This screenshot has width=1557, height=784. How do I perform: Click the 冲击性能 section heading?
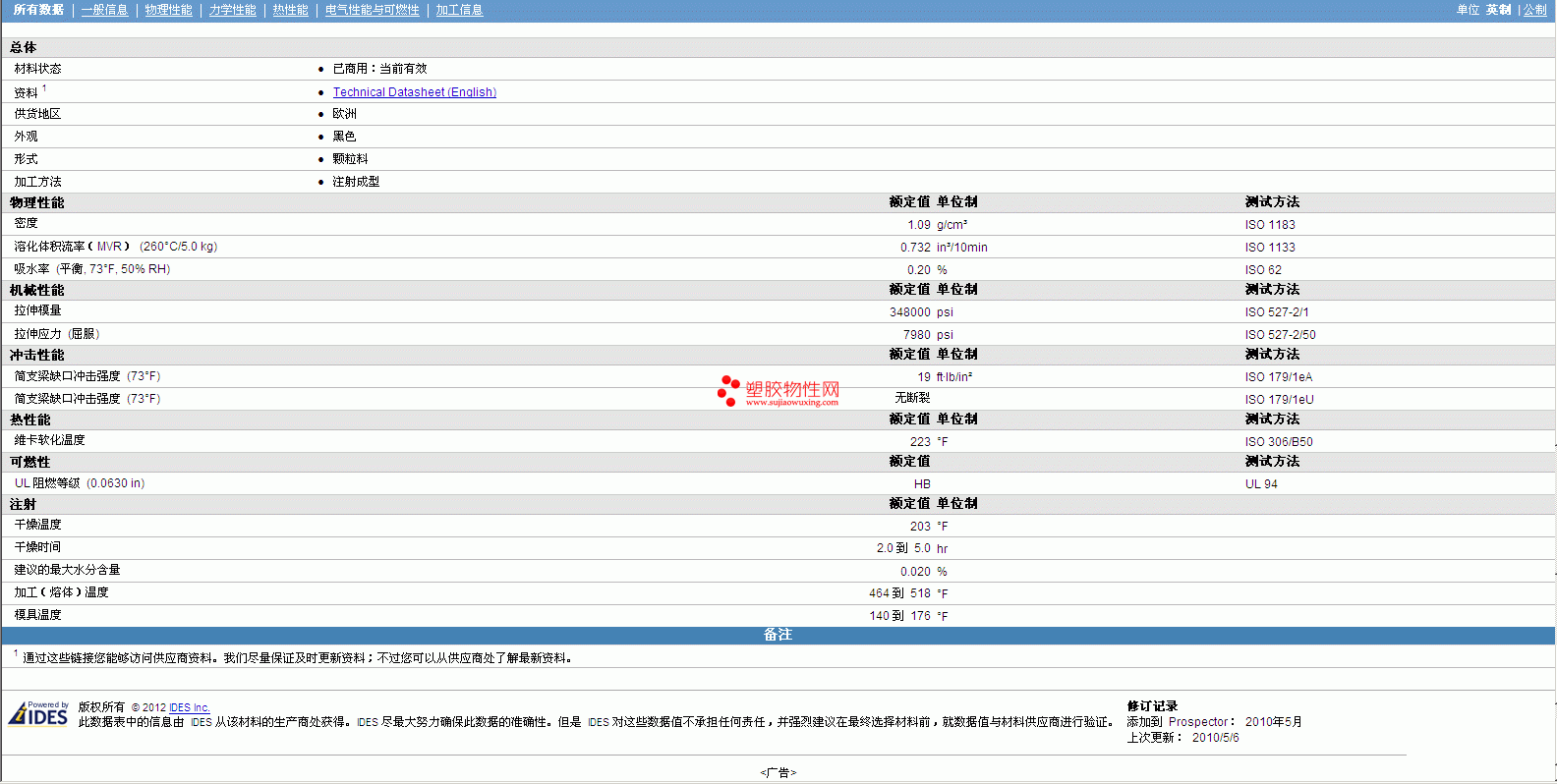(x=37, y=355)
